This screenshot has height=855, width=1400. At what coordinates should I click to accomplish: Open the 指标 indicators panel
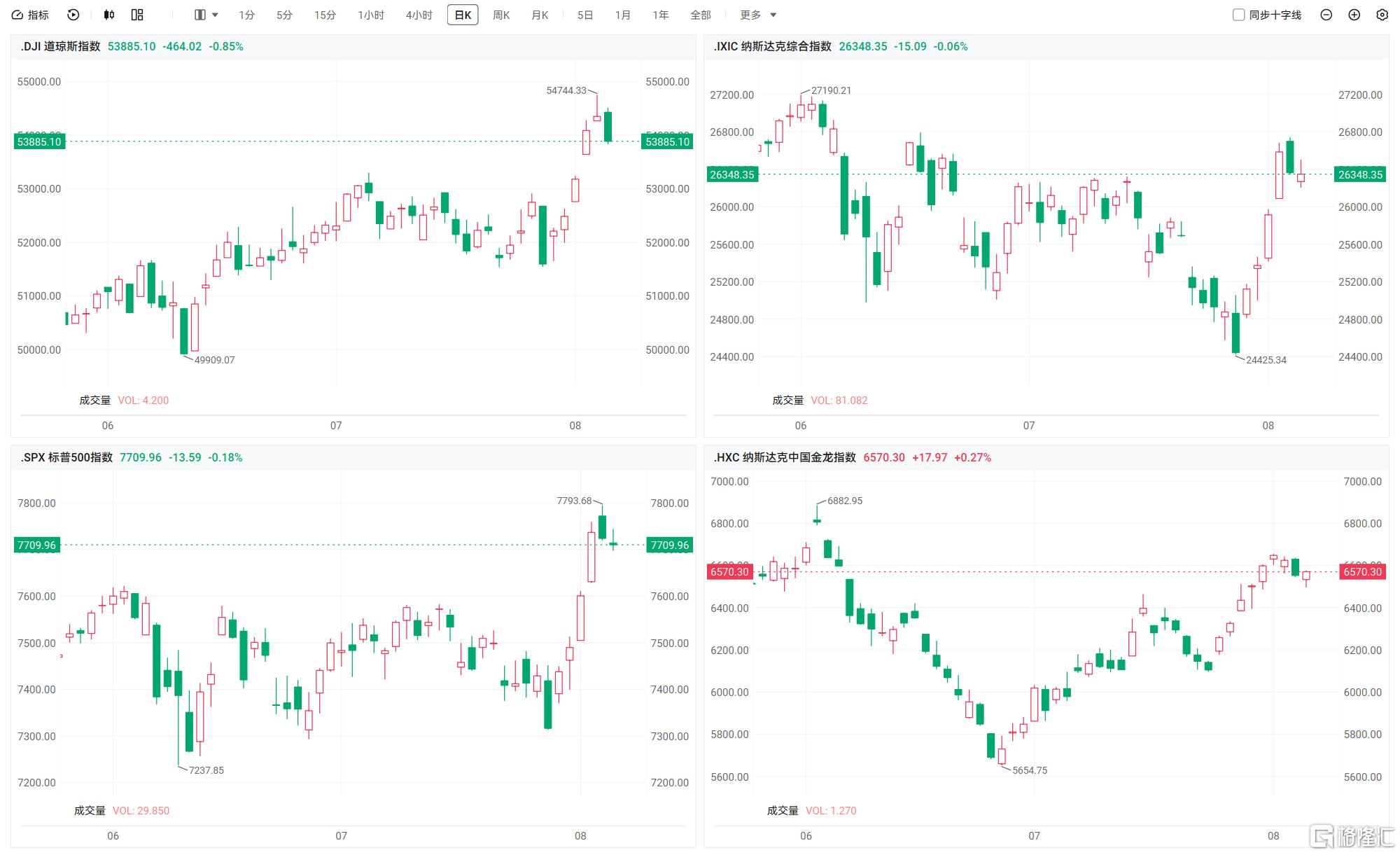point(31,15)
